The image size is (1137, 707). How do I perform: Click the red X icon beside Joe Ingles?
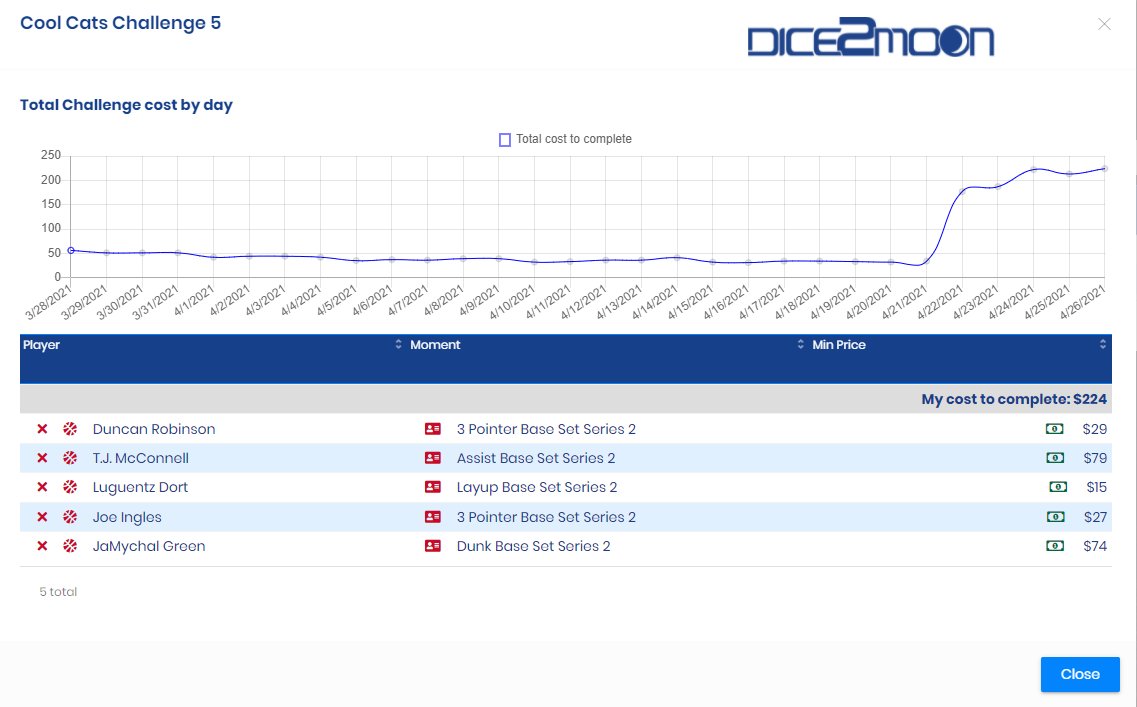click(x=42, y=516)
